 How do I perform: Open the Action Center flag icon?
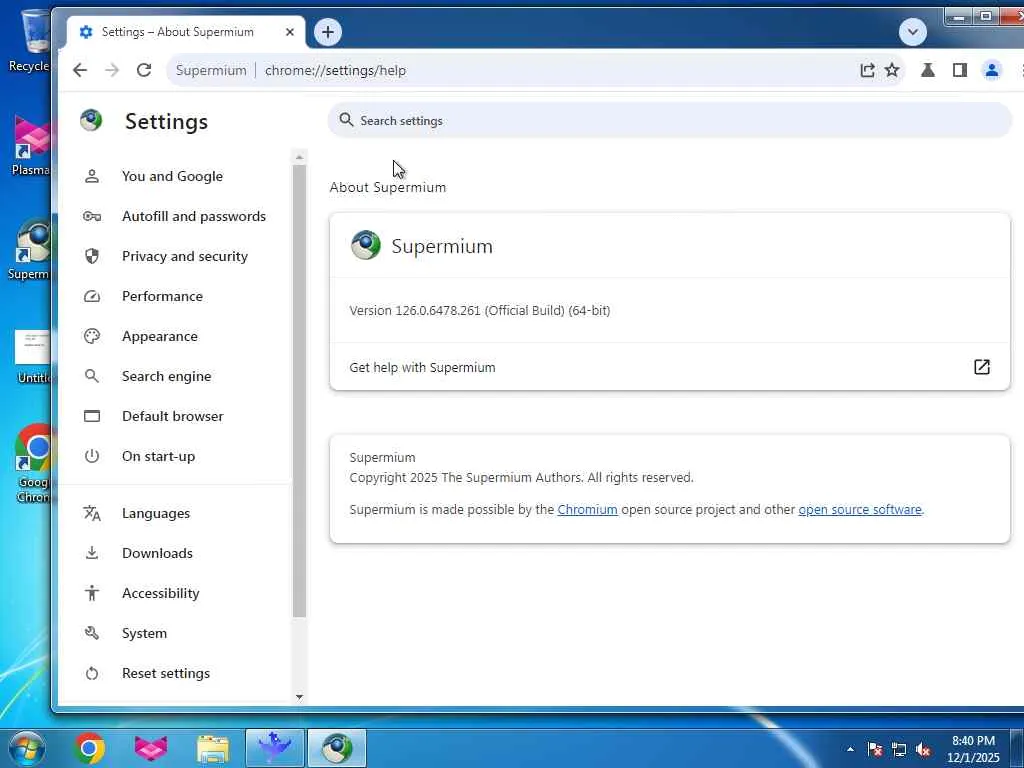tap(875, 749)
